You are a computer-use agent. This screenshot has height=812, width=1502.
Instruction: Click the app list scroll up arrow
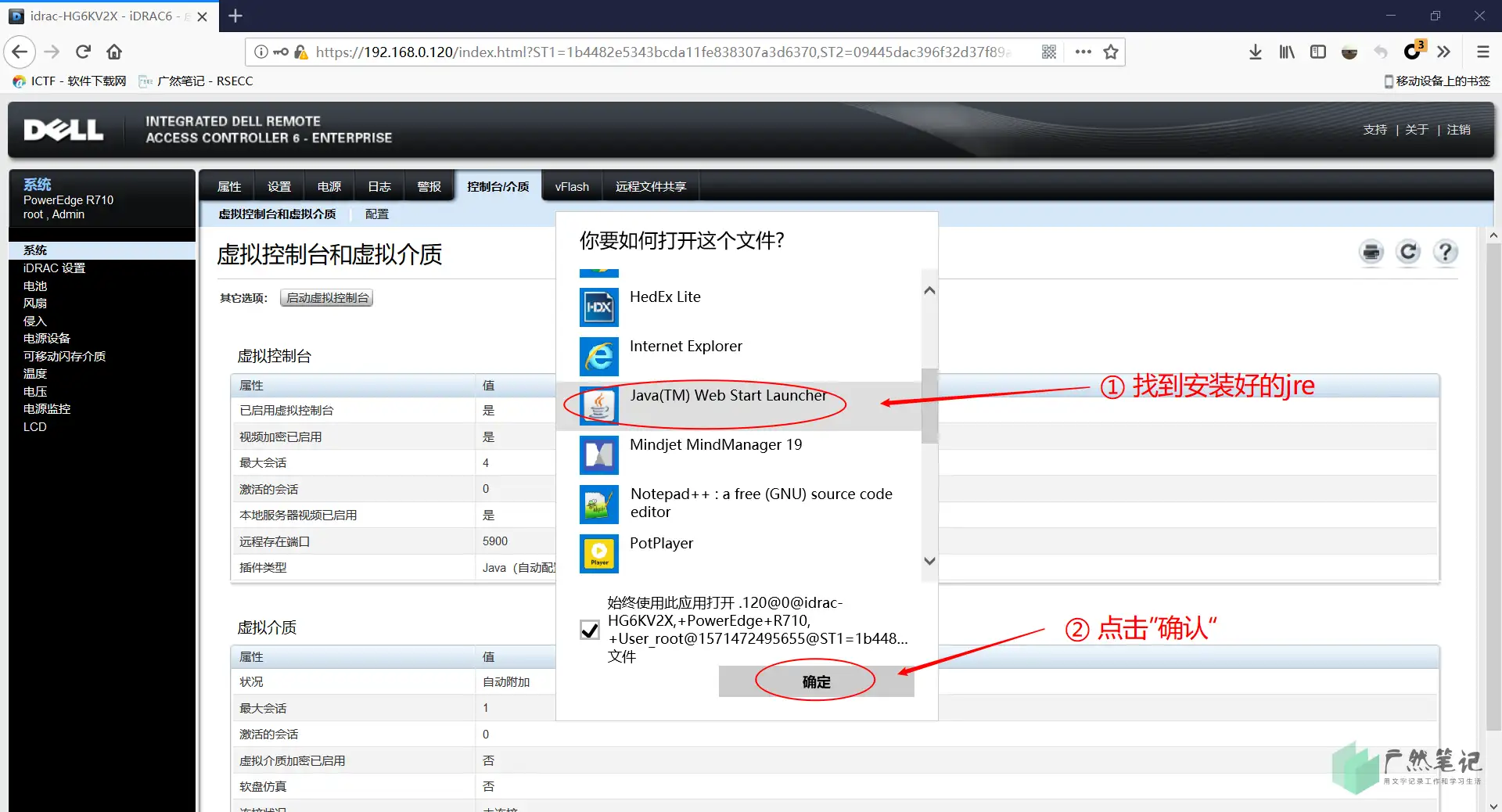[x=929, y=291]
